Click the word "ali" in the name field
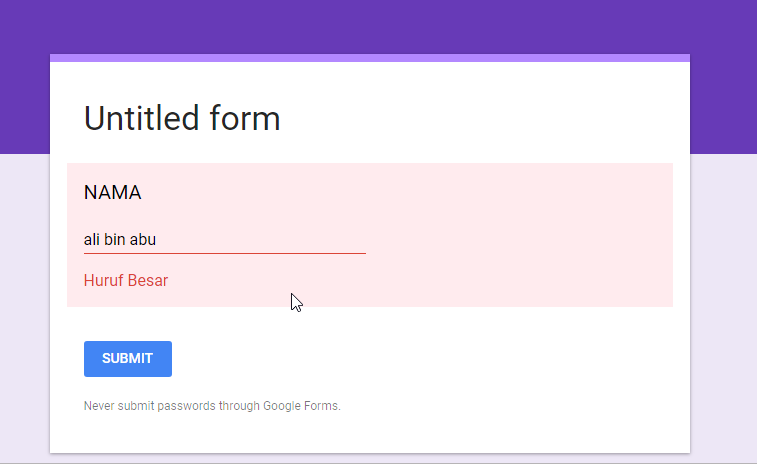This screenshot has width=757, height=469. point(92,240)
